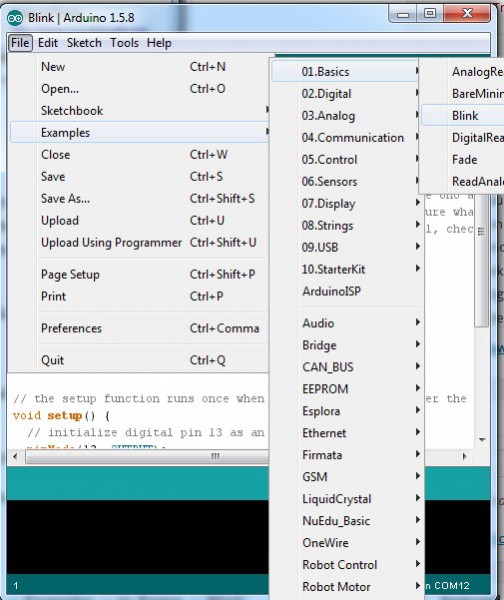The height and width of the screenshot is (600, 504).
Task: Choose New from the File menu
Action: 139,67
